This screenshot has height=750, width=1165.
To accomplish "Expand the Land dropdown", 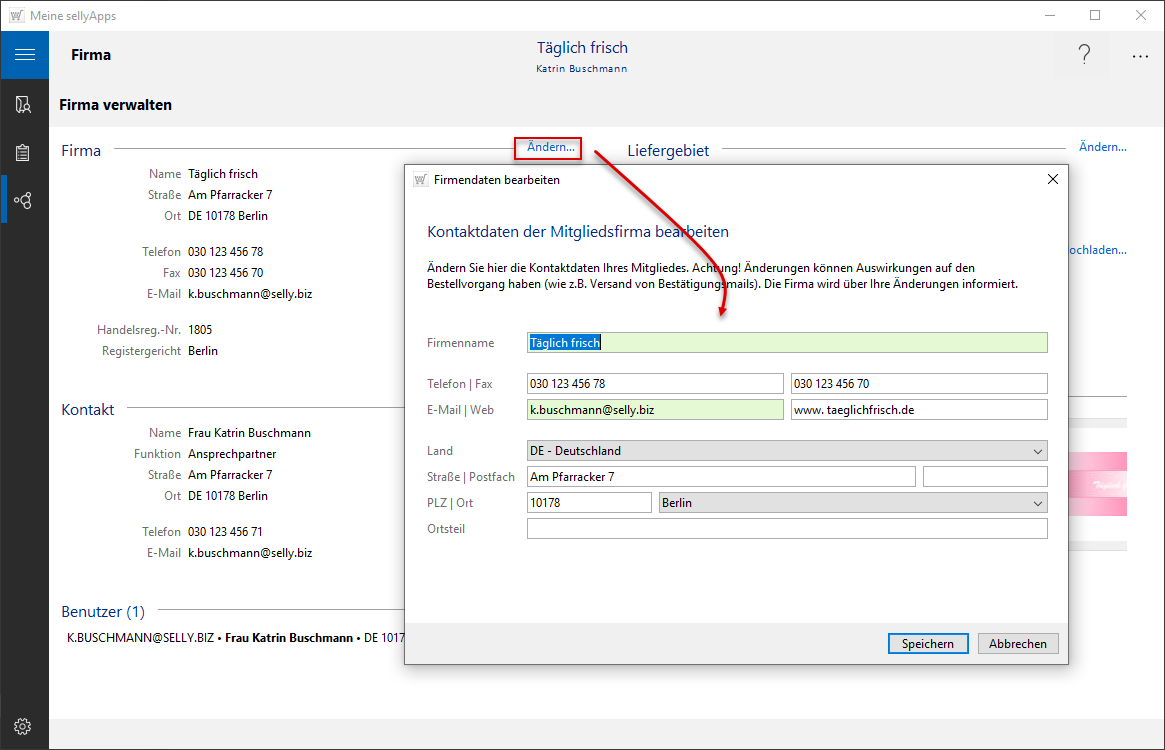I will (x=1037, y=451).
